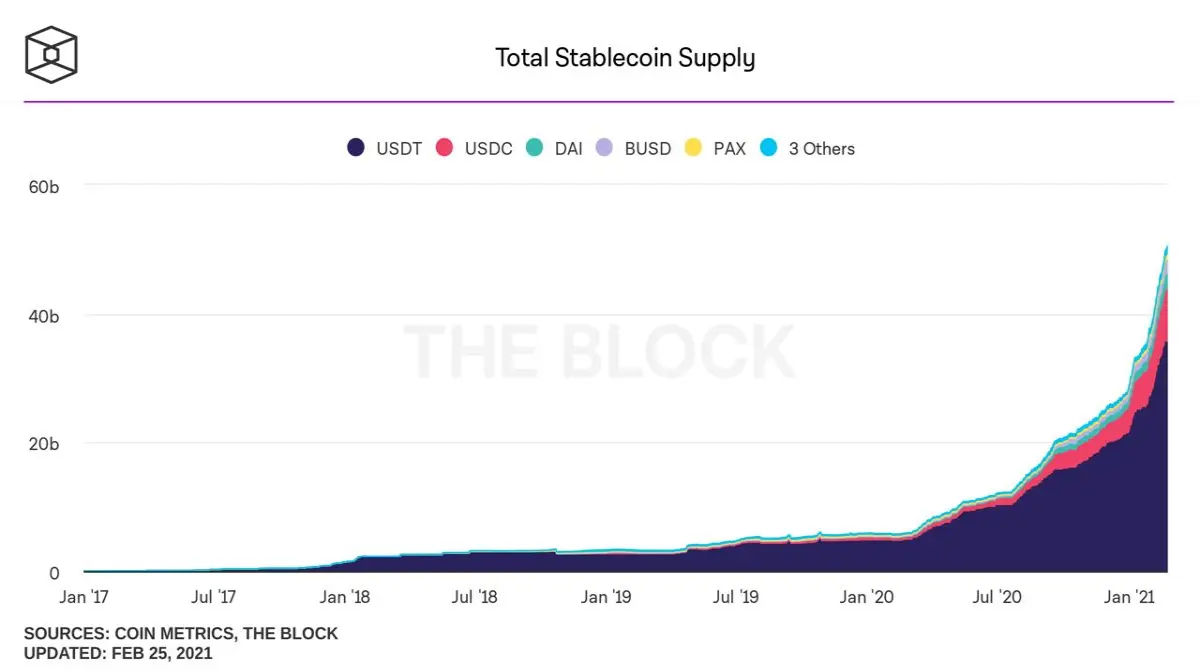Click the 'Total Stablecoin Supply' chart title
Image resolution: width=1200 pixels, height=672 pixels.
point(625,58)
